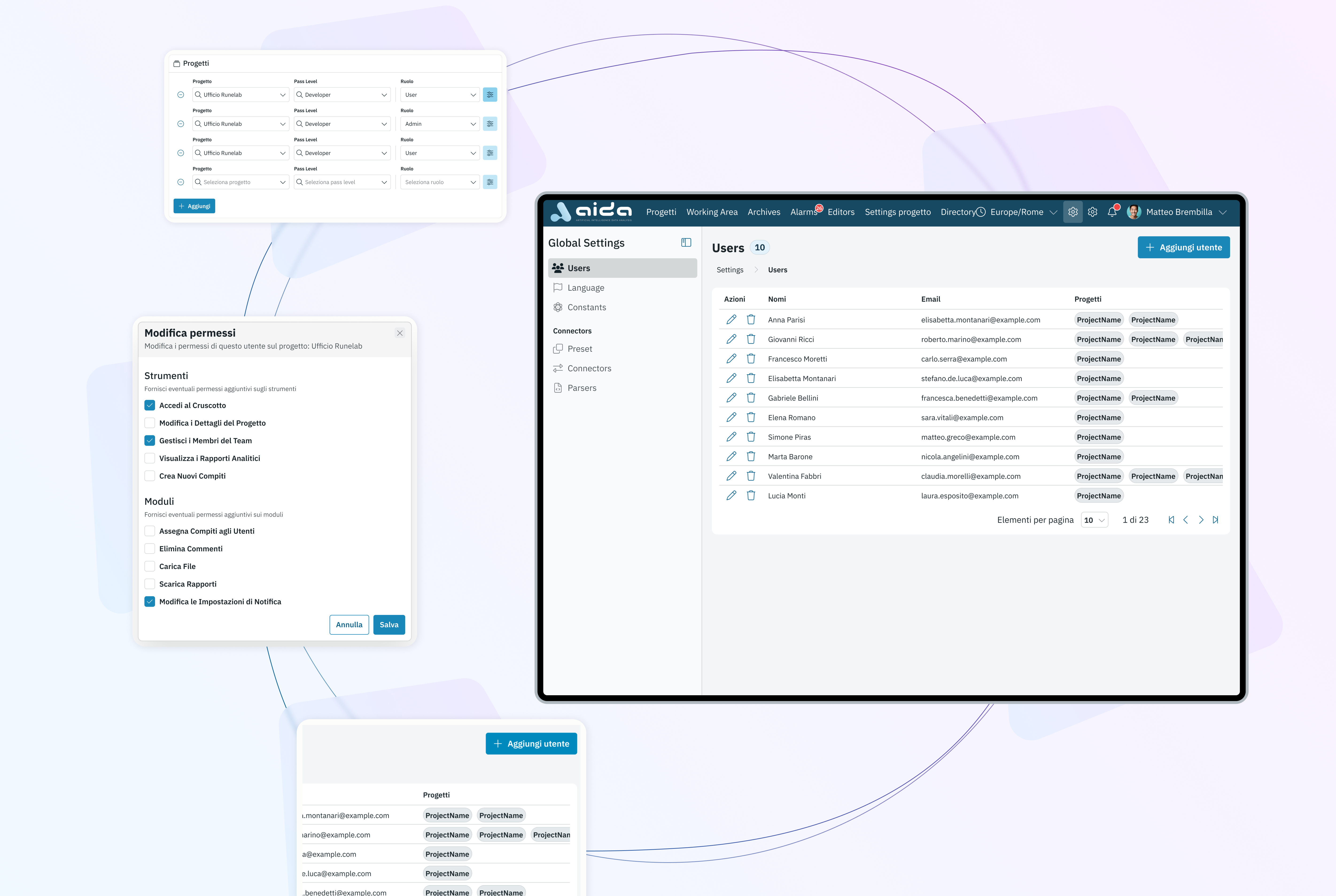Check Crea Nuovi Compiti option
The image size is (1336, 896).
[150, 476]
